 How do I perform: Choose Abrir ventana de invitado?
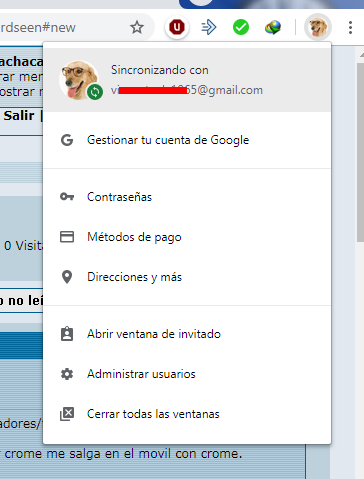187,334
